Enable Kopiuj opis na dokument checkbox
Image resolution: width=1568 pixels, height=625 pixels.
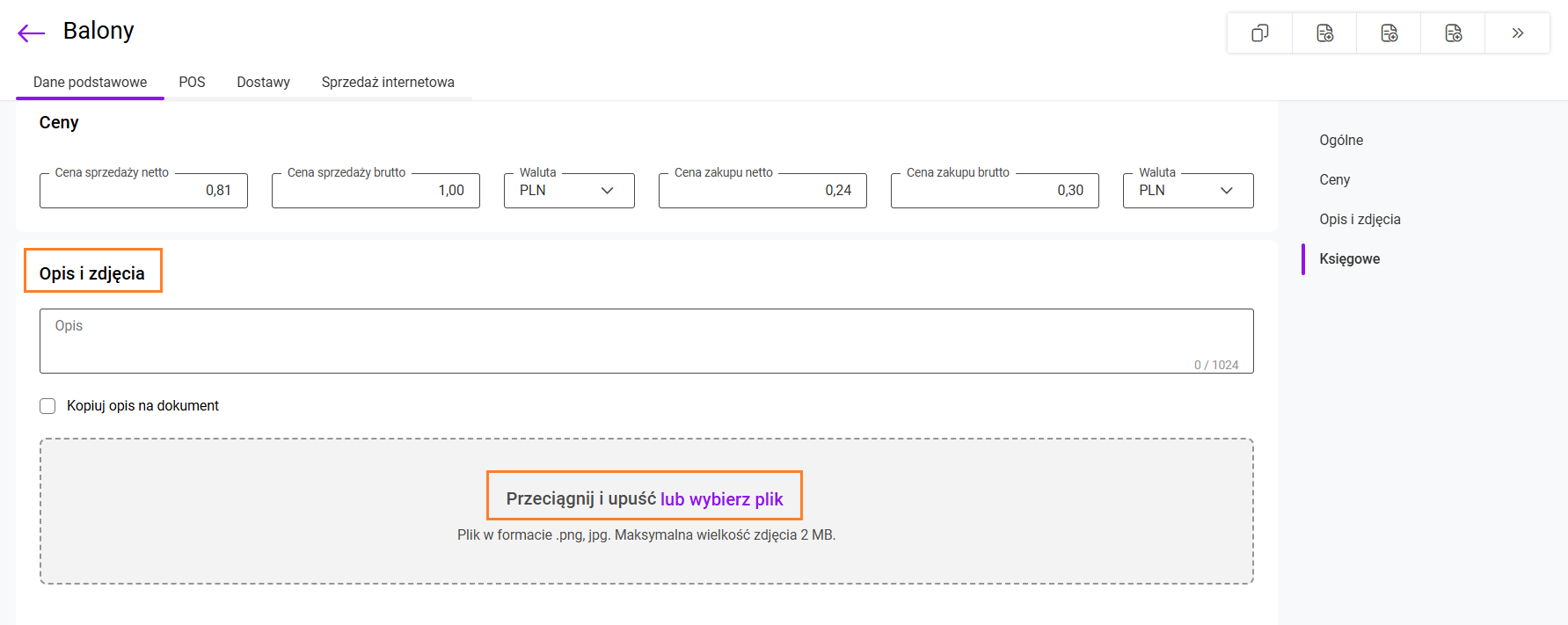point(47,406)
